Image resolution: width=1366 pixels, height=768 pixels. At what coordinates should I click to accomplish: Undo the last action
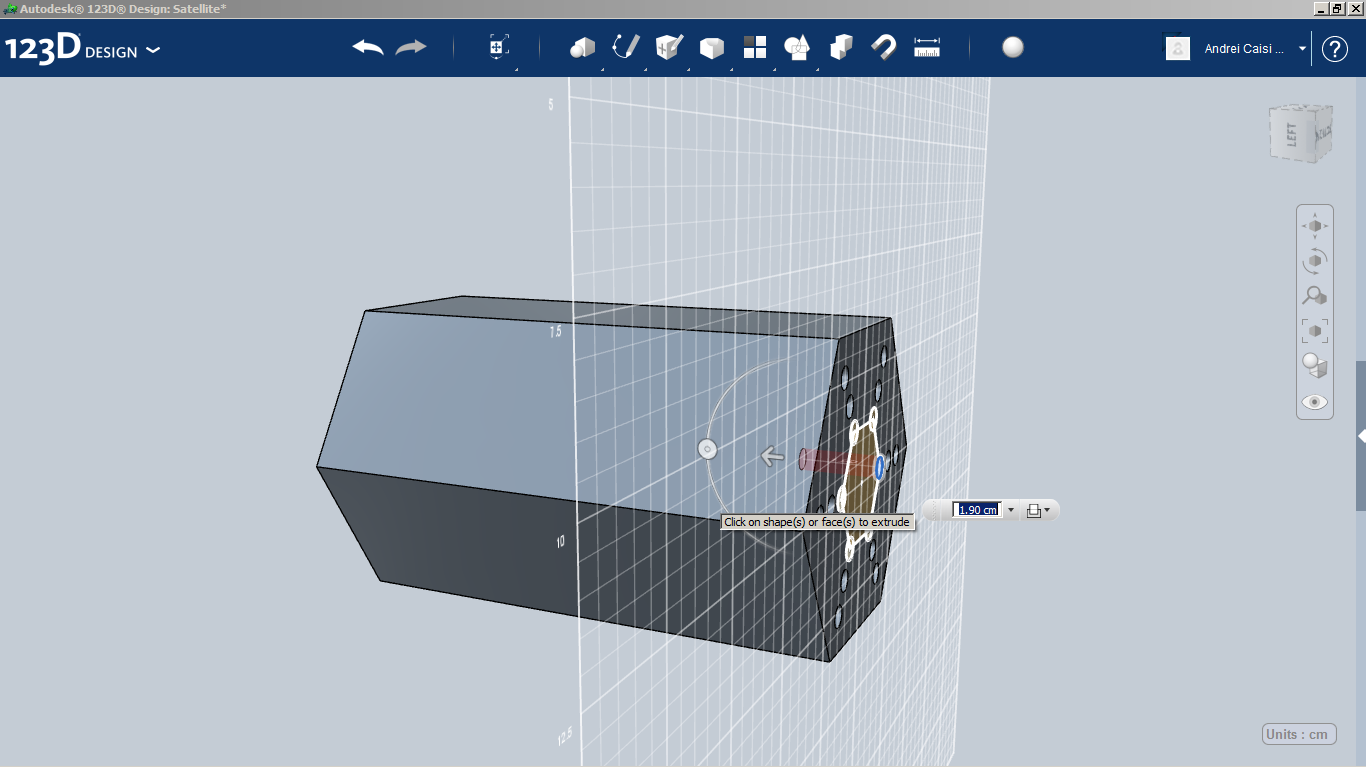(368, 48)
